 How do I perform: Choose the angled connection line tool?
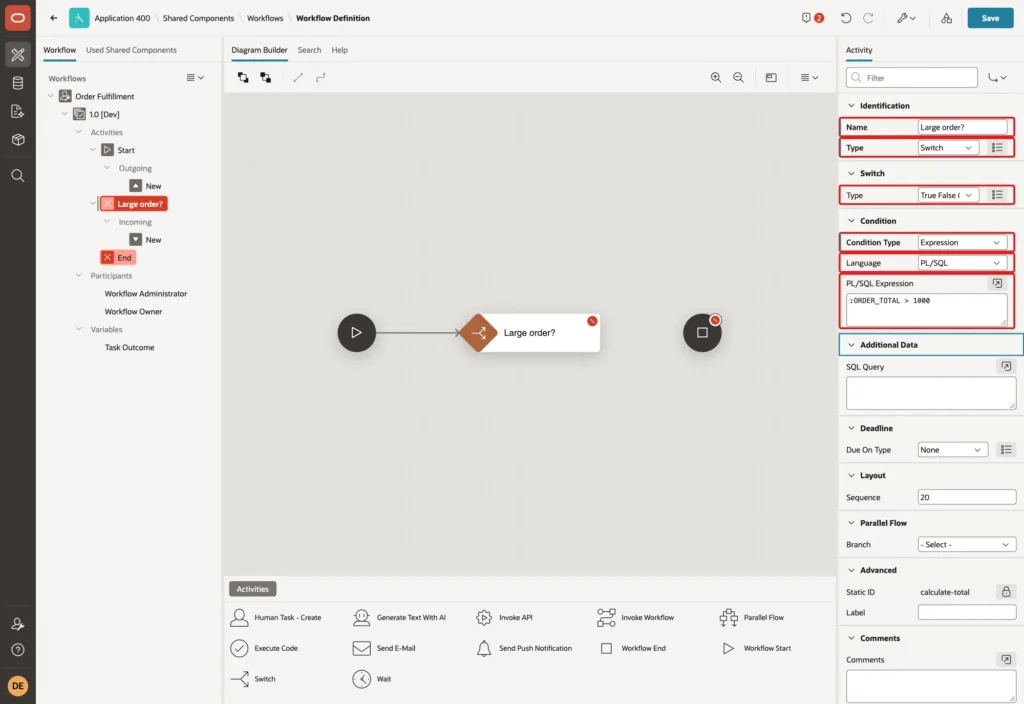click(x=320, y=77)
